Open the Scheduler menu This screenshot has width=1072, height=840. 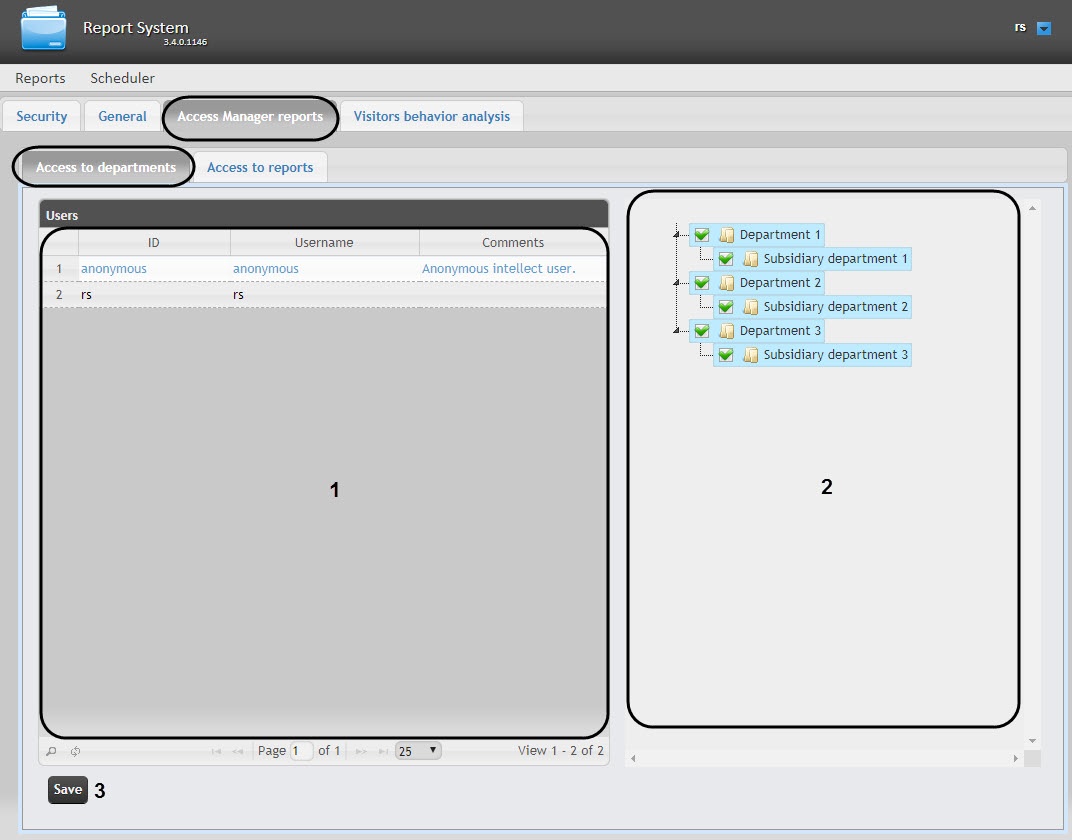point(122,78)
